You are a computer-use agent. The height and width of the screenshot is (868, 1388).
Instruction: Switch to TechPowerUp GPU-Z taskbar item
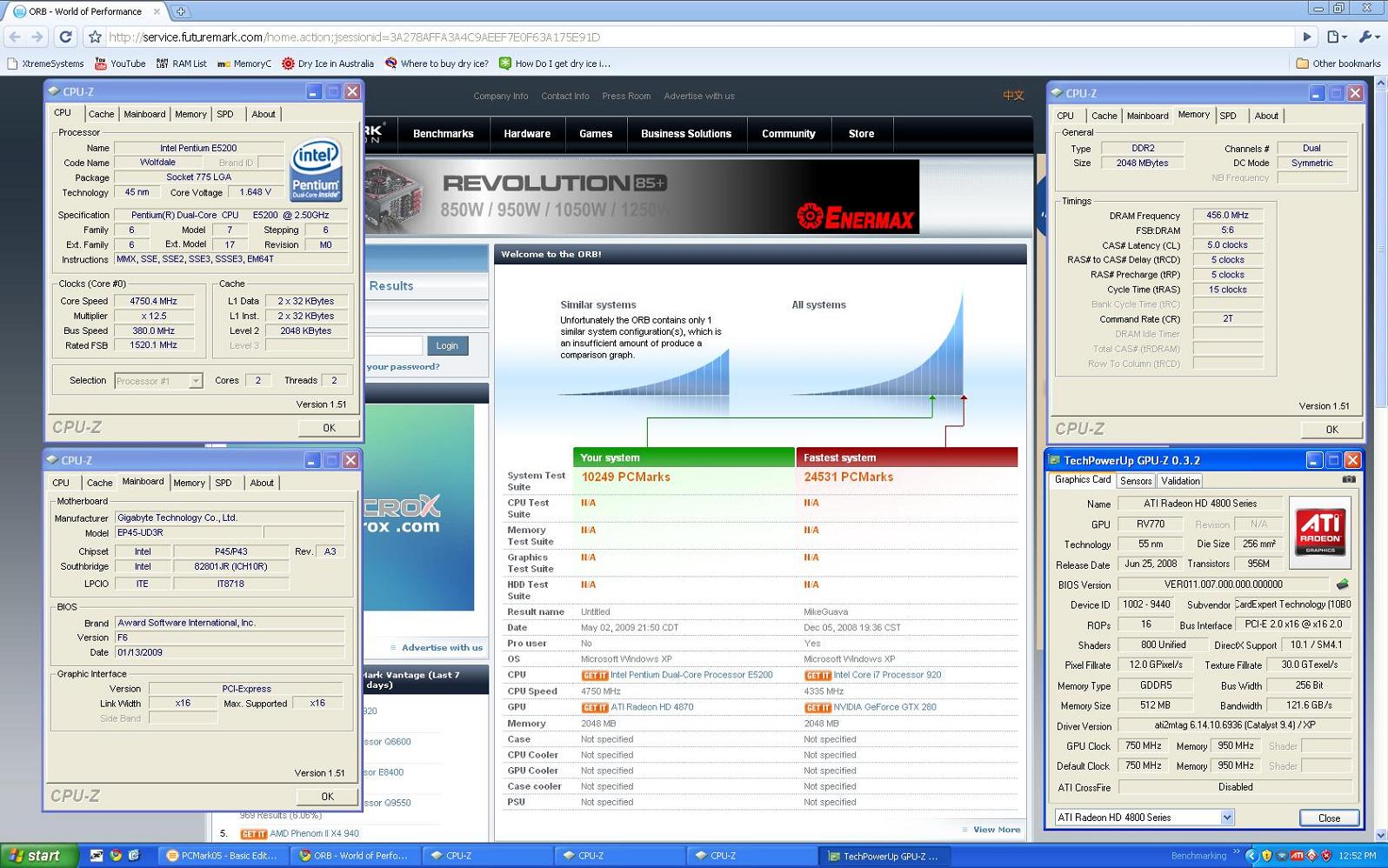(885, 856)
